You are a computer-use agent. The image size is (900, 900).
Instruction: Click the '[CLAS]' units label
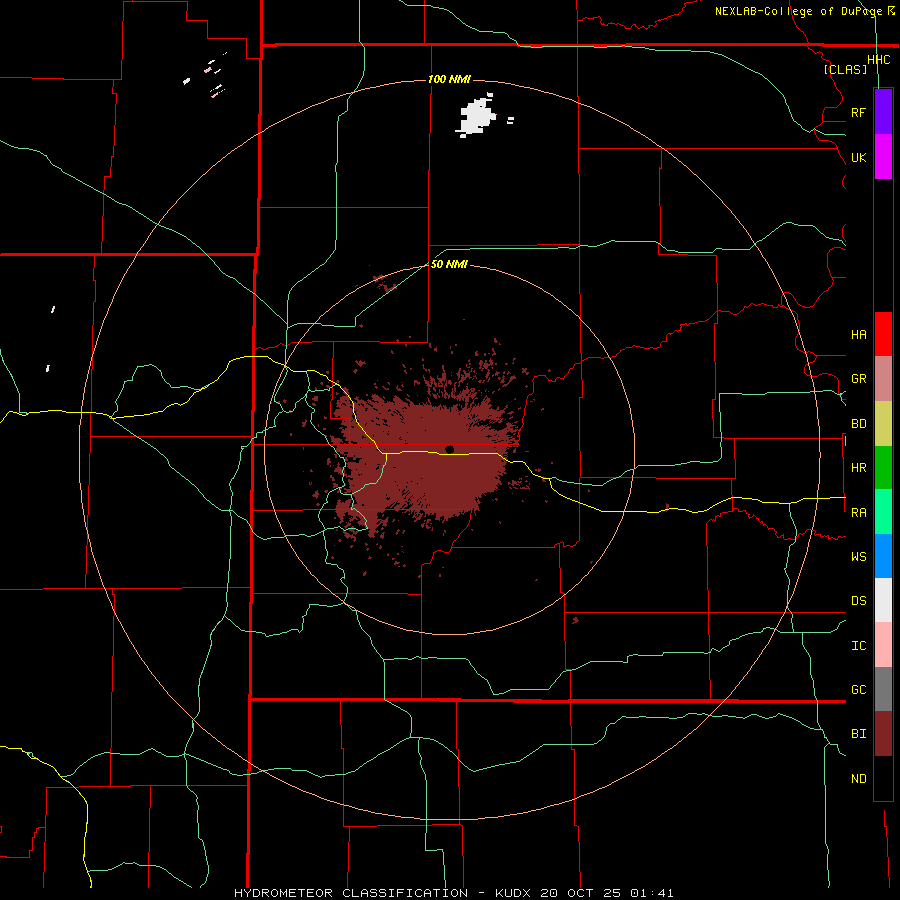(845, 70)
